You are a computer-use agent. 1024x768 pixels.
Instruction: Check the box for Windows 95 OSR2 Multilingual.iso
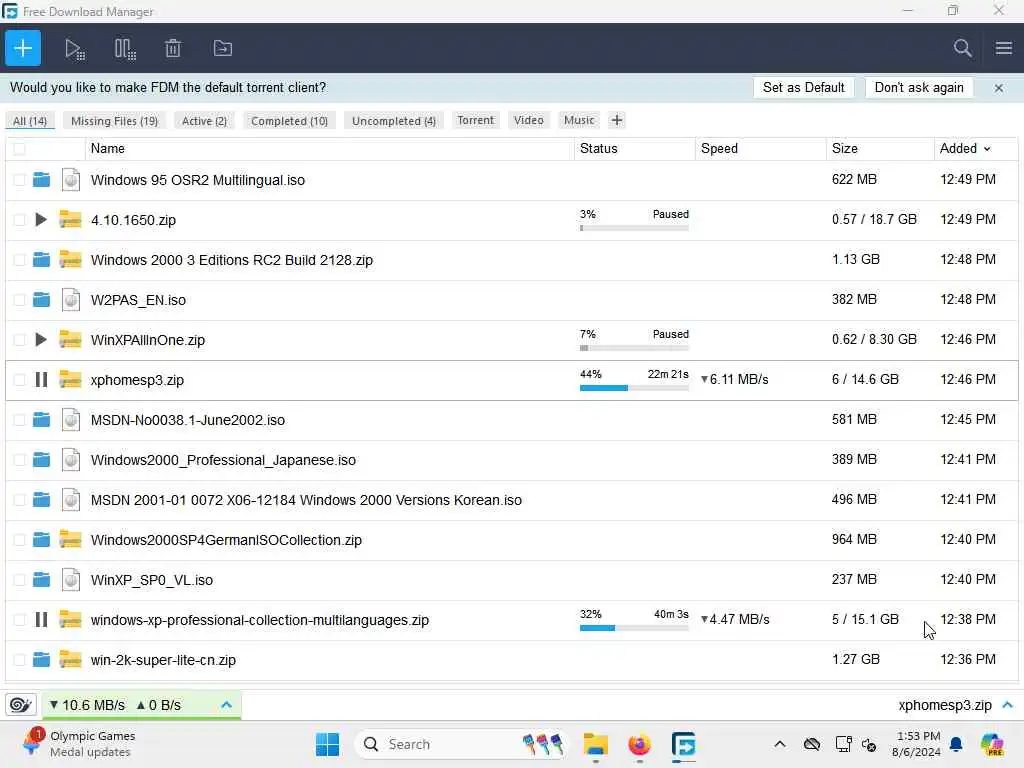tap(20, 180)
